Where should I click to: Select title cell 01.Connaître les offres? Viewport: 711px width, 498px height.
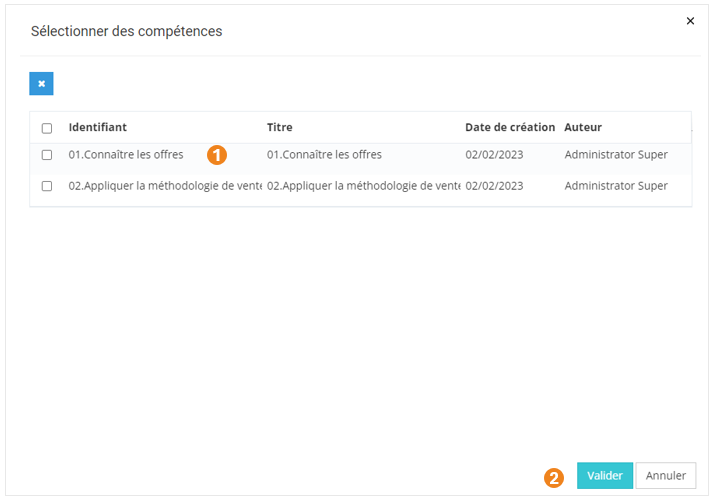coord(324,155)
